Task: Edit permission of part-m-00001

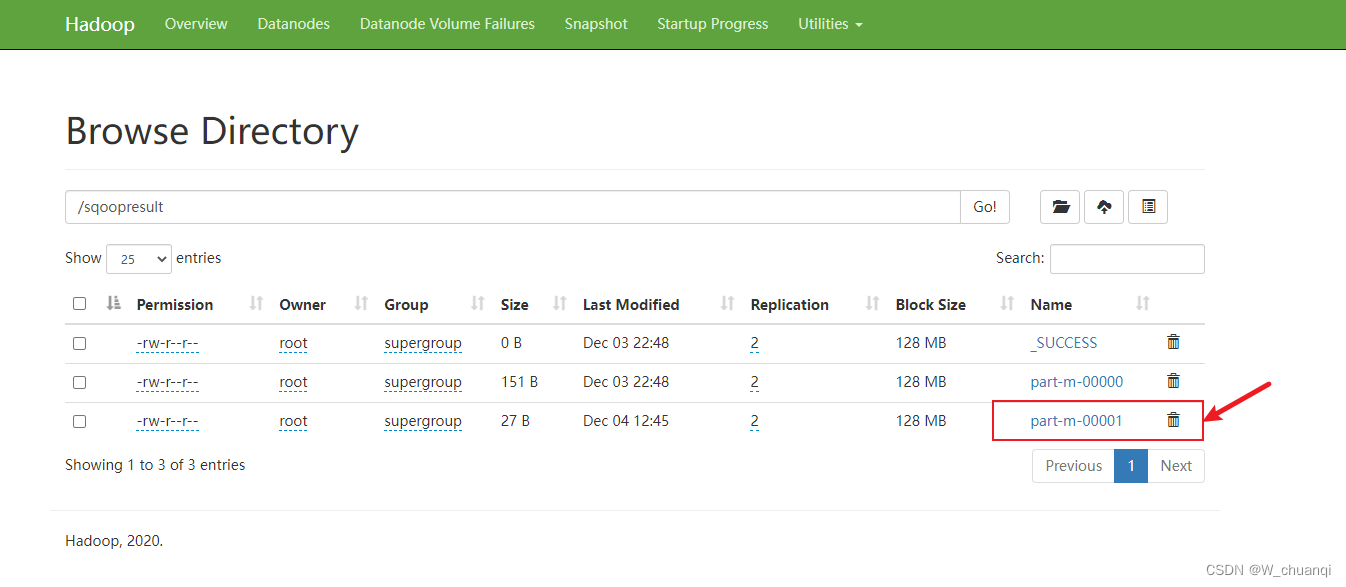Action: coord(168,421)
